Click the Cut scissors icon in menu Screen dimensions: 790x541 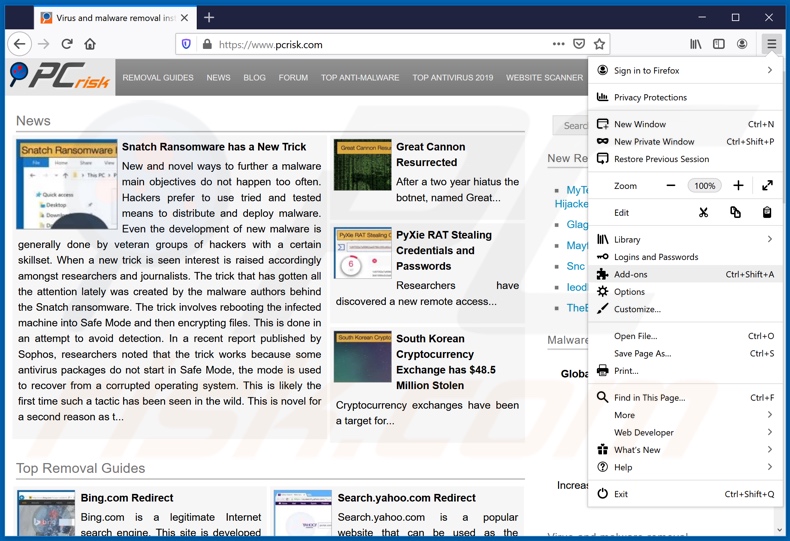703,212
